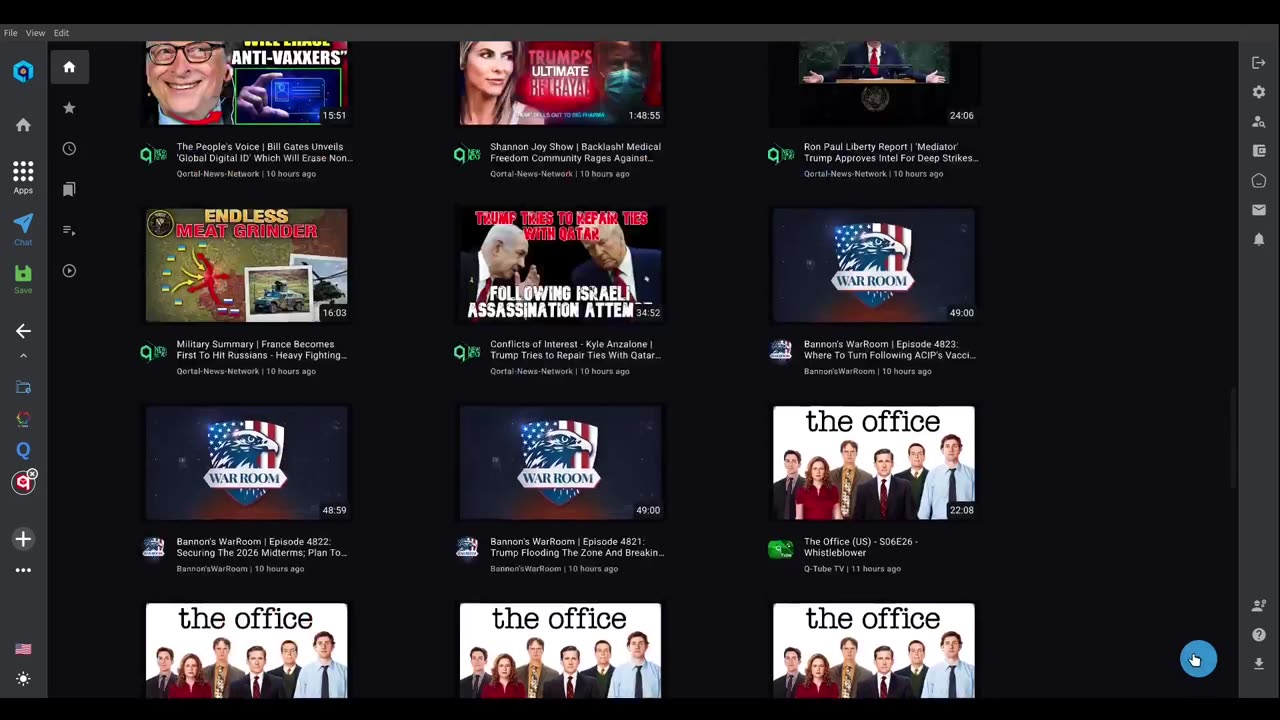Open the Settings gear icon

(1259, 92)
